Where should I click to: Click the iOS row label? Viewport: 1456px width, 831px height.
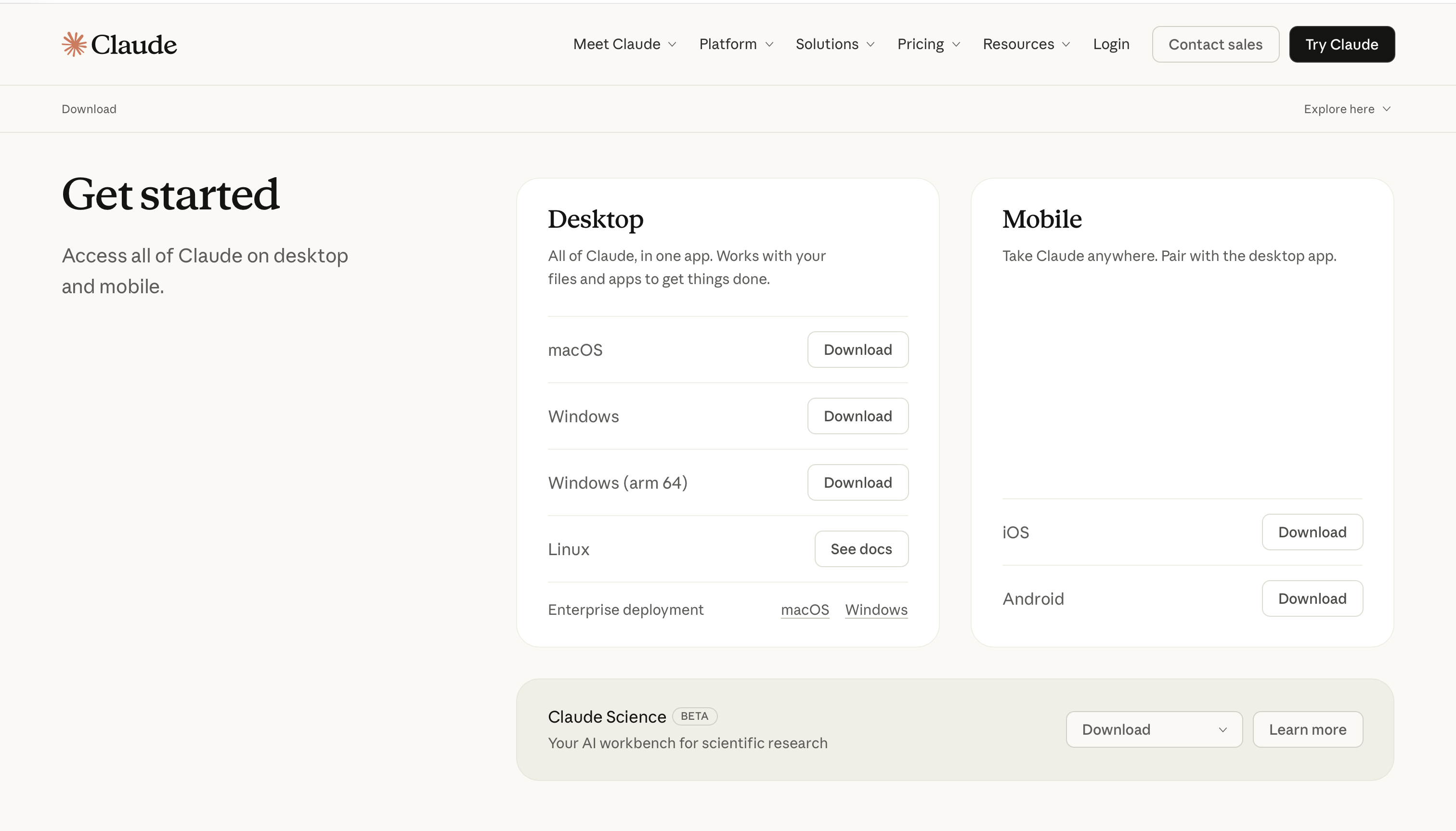tap(1015, 532)
